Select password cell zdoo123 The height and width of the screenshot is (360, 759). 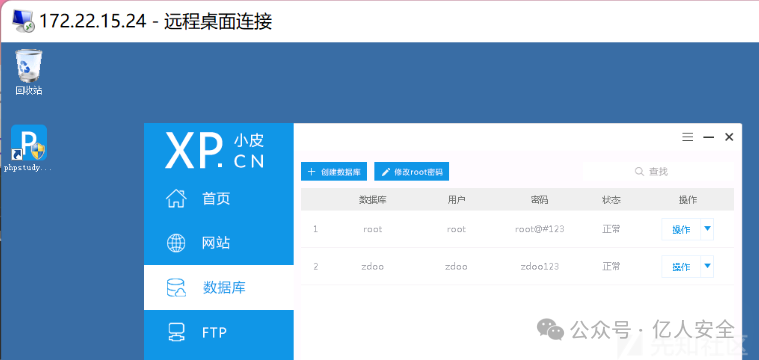coord(540,266)
